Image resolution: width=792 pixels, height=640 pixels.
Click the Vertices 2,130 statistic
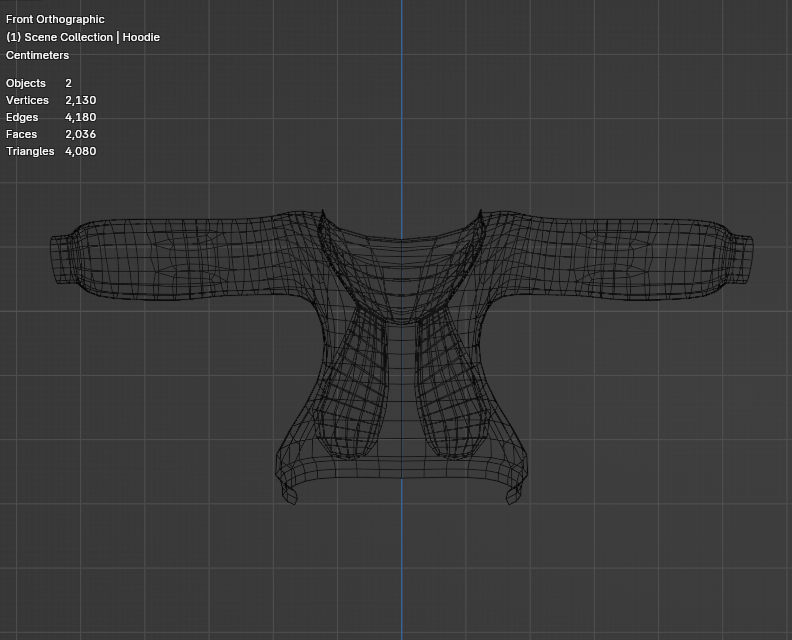51,100
